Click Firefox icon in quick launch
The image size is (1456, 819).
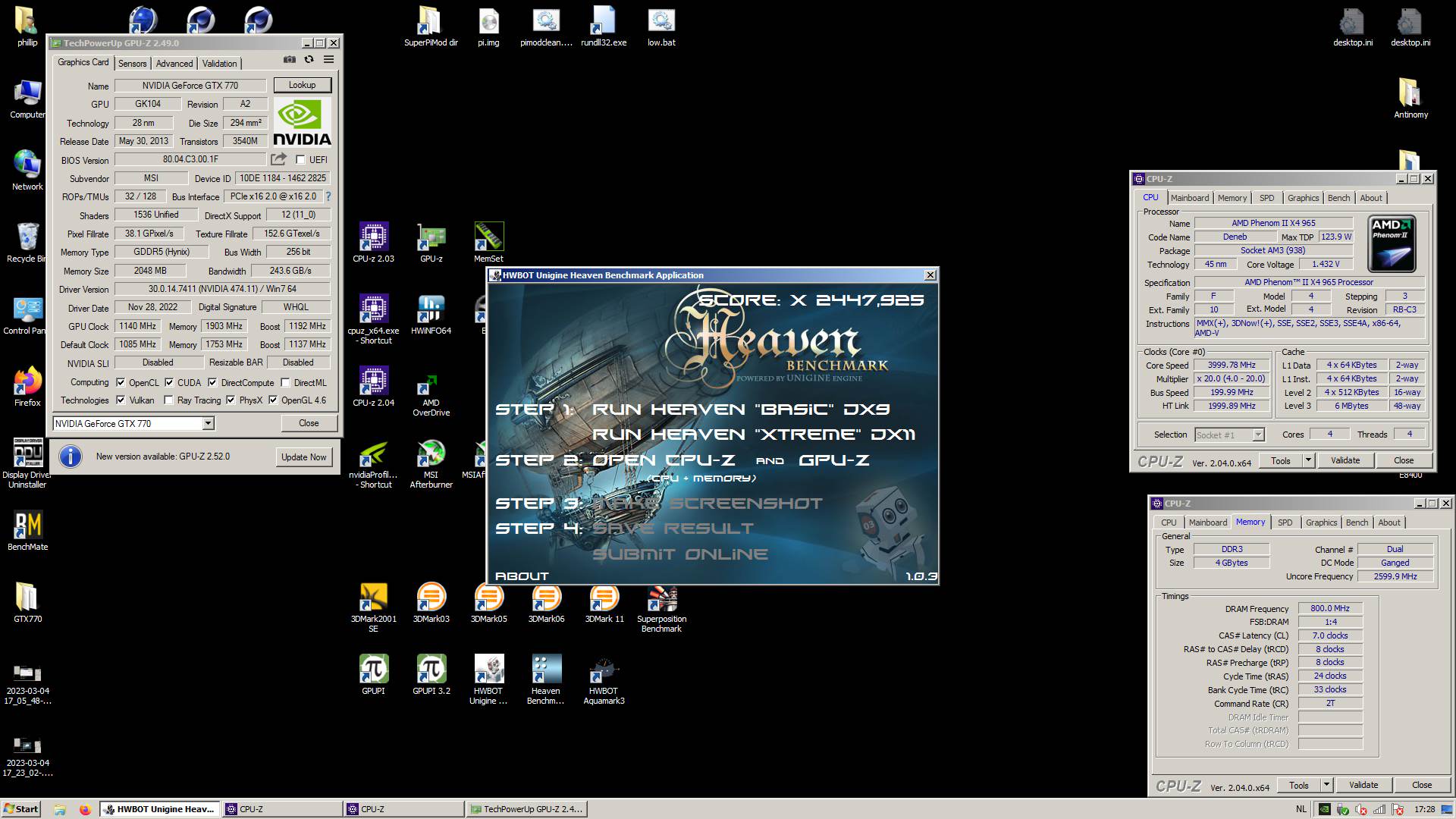[x=85, y=809]
